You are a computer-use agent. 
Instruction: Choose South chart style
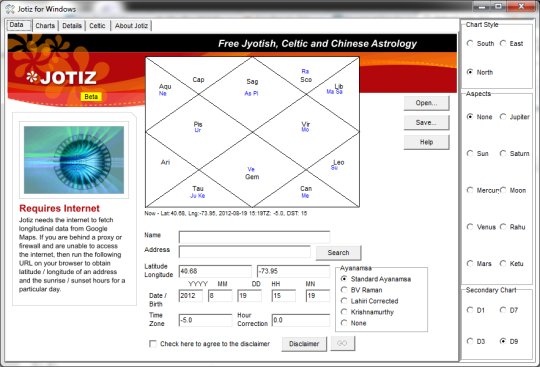pos(481,43)
